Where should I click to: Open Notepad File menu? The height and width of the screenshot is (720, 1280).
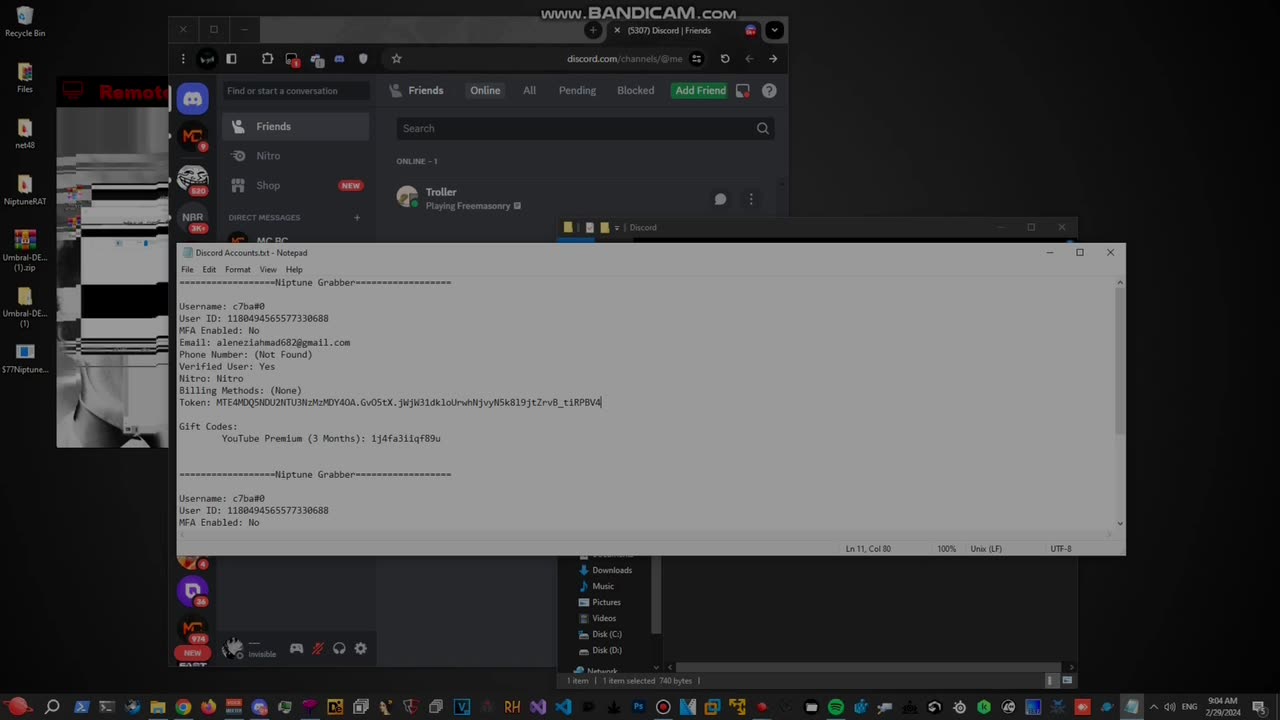(187, 270)
